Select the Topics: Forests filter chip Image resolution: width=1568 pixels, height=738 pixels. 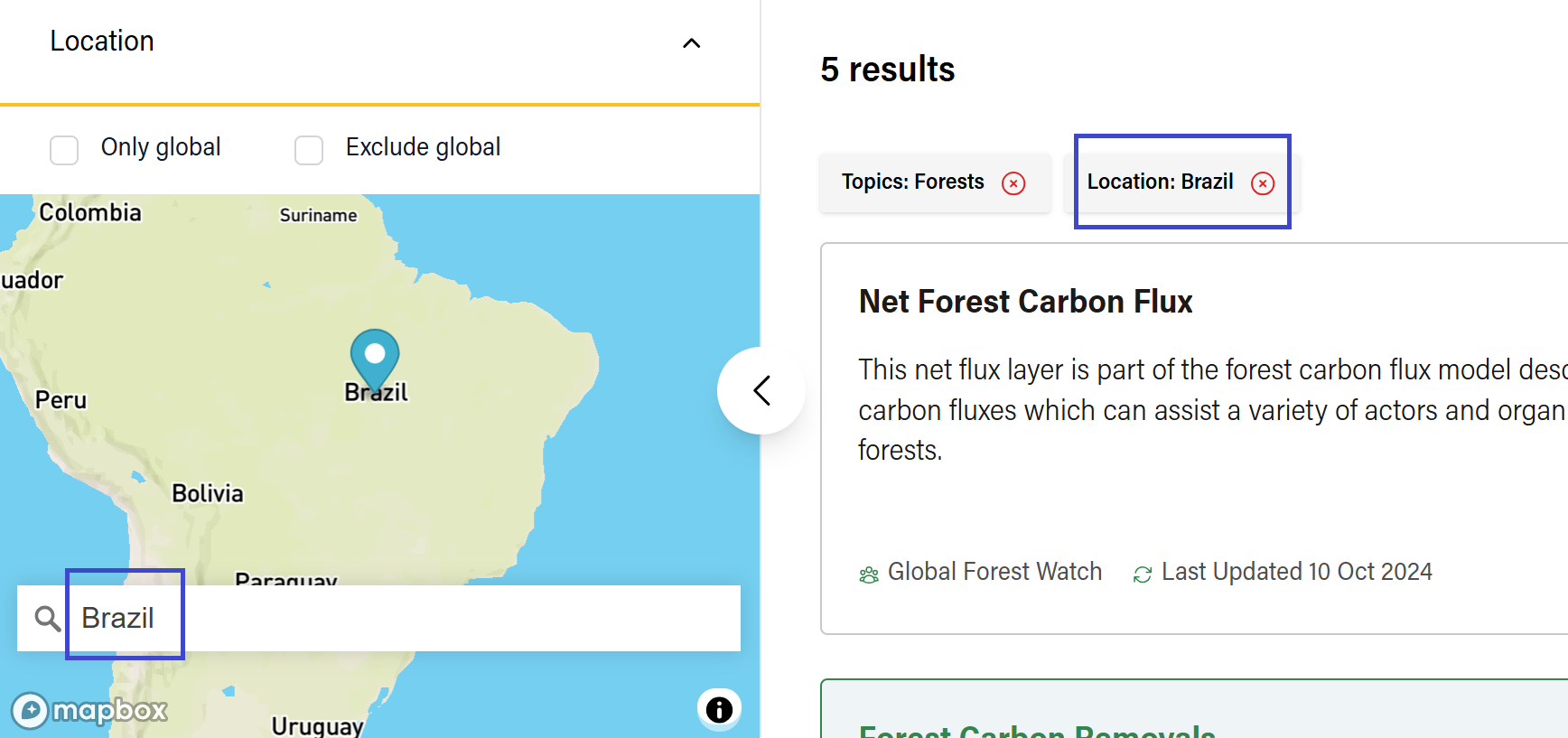click(x=912, y=182)
